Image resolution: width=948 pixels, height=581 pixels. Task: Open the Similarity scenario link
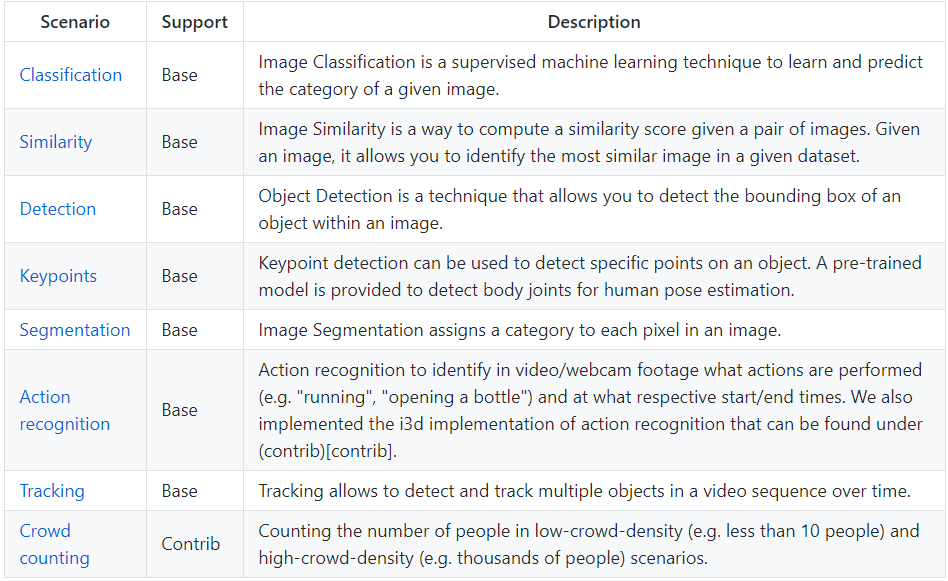pos(56,142)
